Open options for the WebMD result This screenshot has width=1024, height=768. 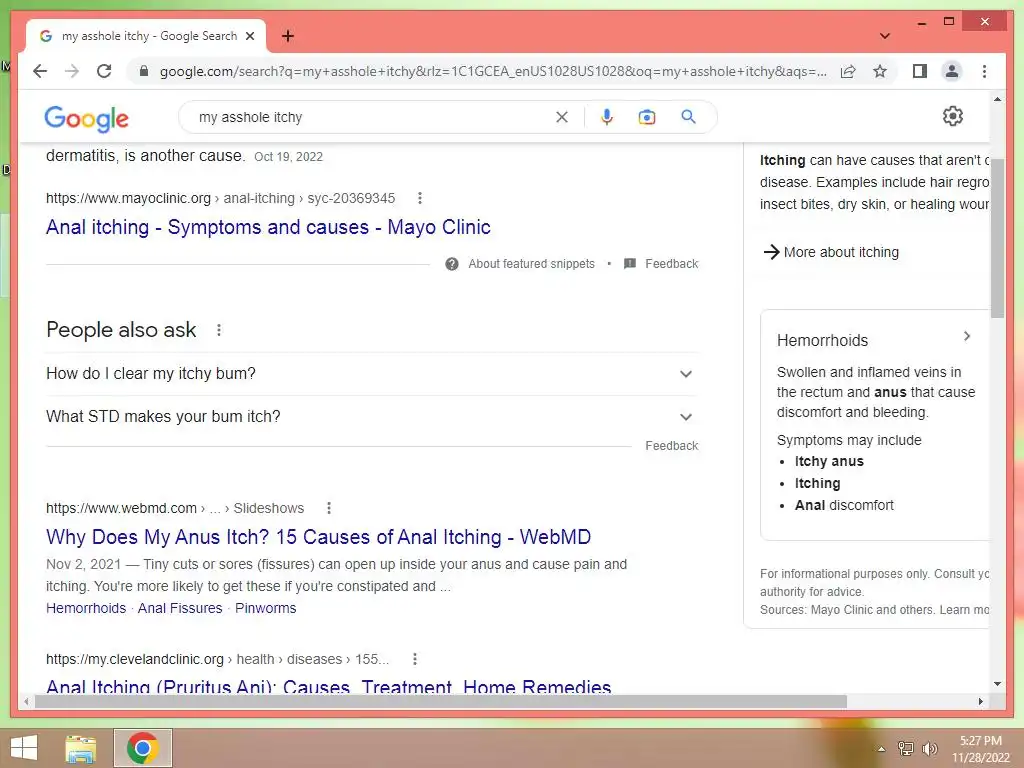point(329,508)
